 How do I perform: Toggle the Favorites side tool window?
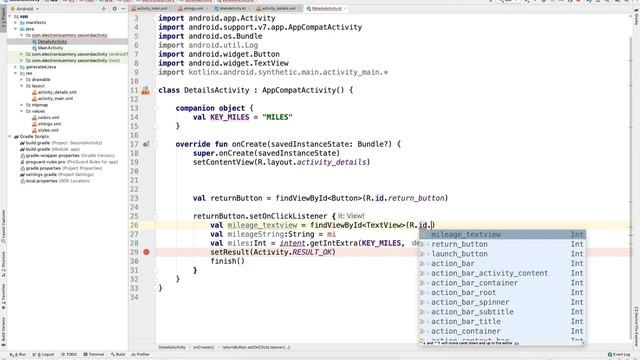3,297
